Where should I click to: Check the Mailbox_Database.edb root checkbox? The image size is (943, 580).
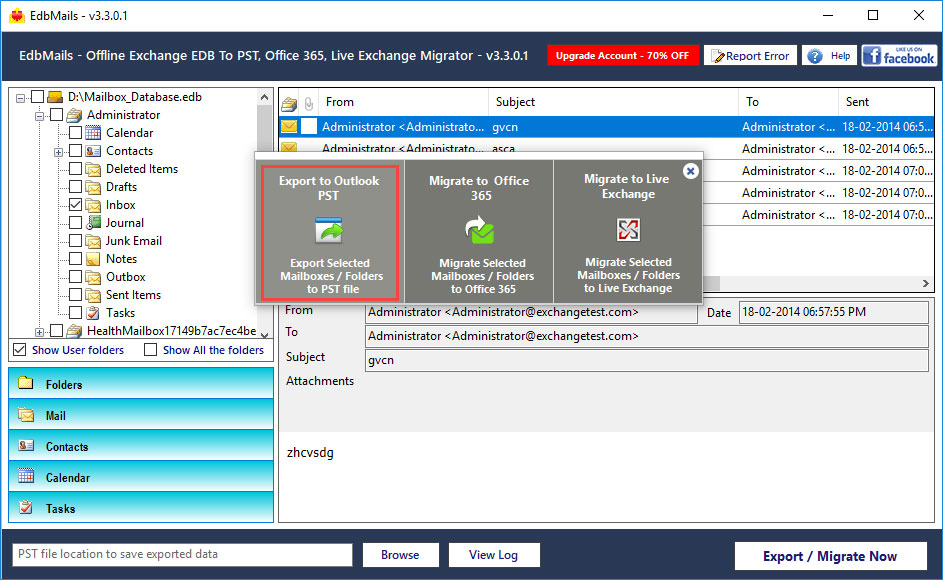pos(37,96)
